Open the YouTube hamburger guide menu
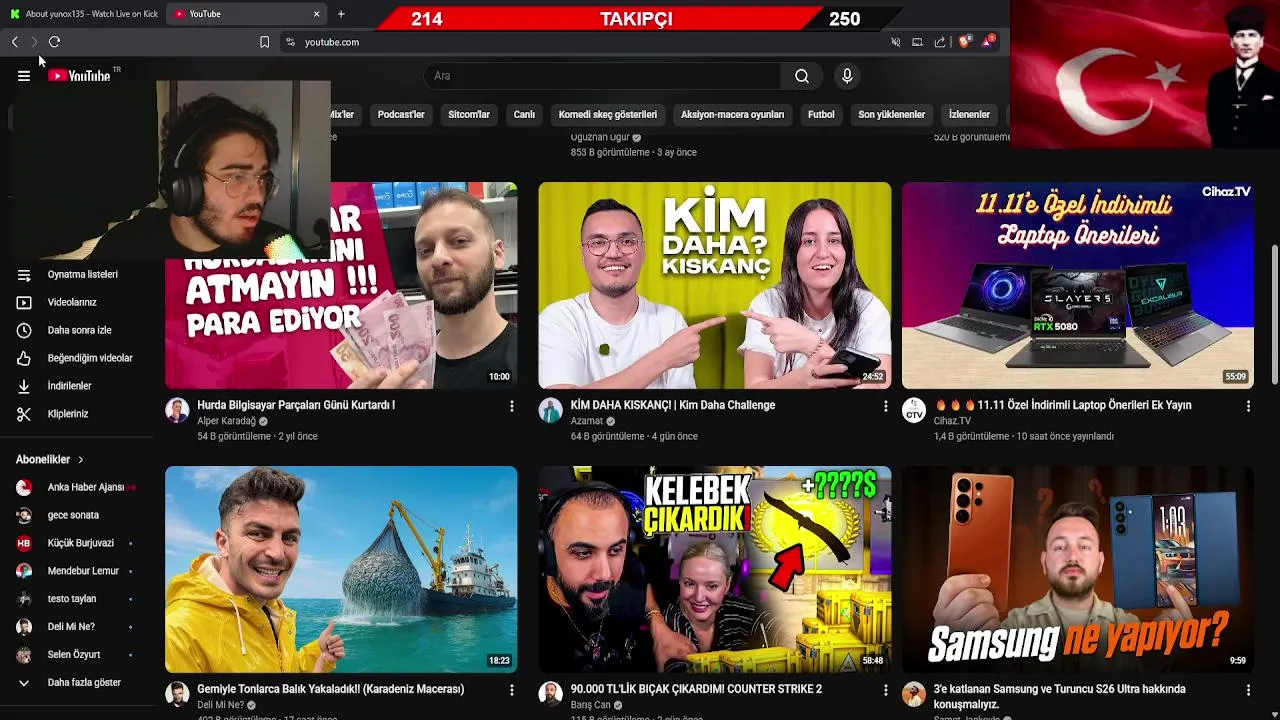This screenshot has height=720, width=1280. (x=24, y=76)
